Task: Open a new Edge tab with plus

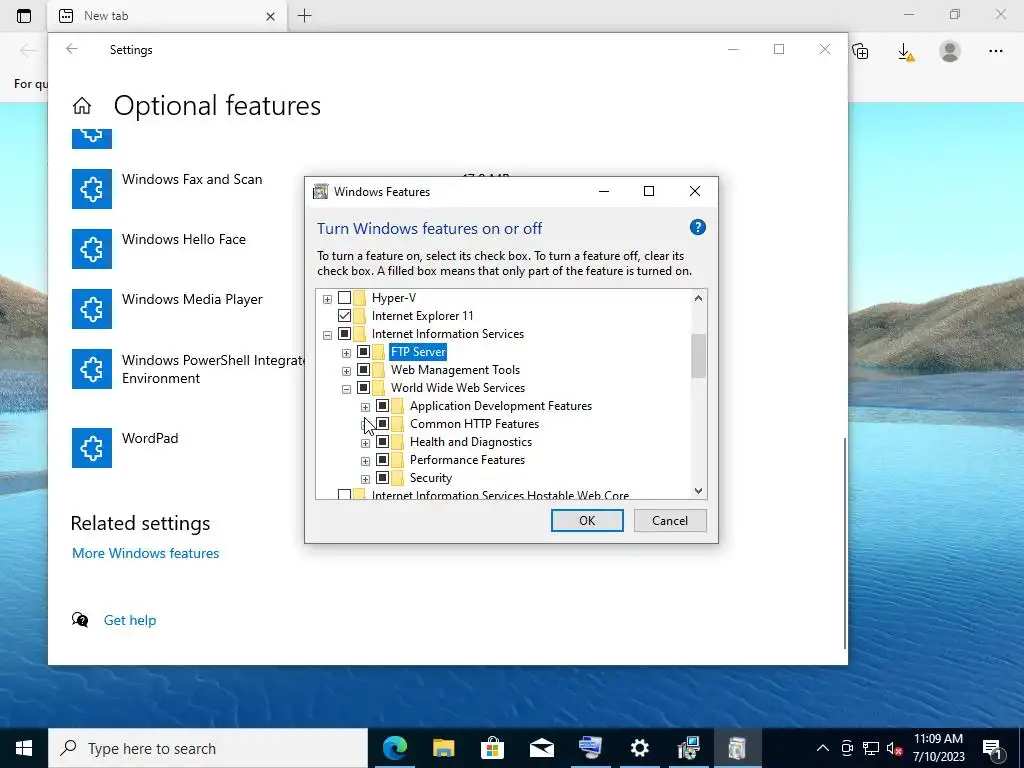Action: [x=304, y=16]
